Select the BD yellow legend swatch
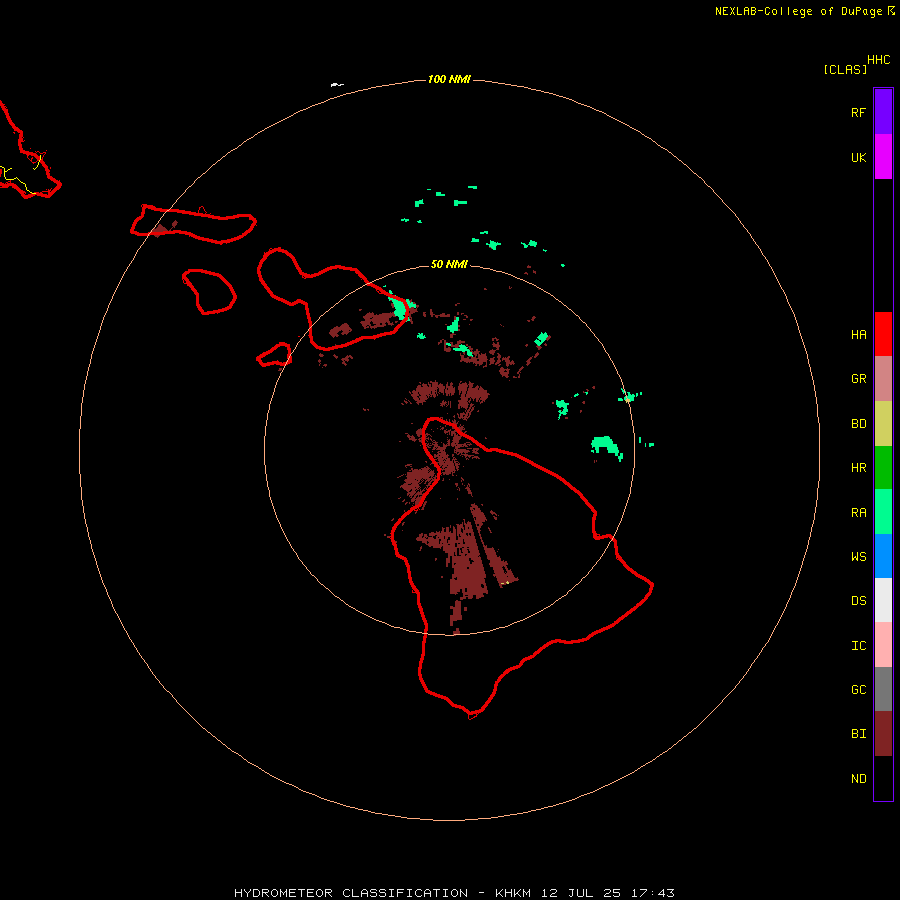This screenshot has height=900, width=900. [883, 424]
